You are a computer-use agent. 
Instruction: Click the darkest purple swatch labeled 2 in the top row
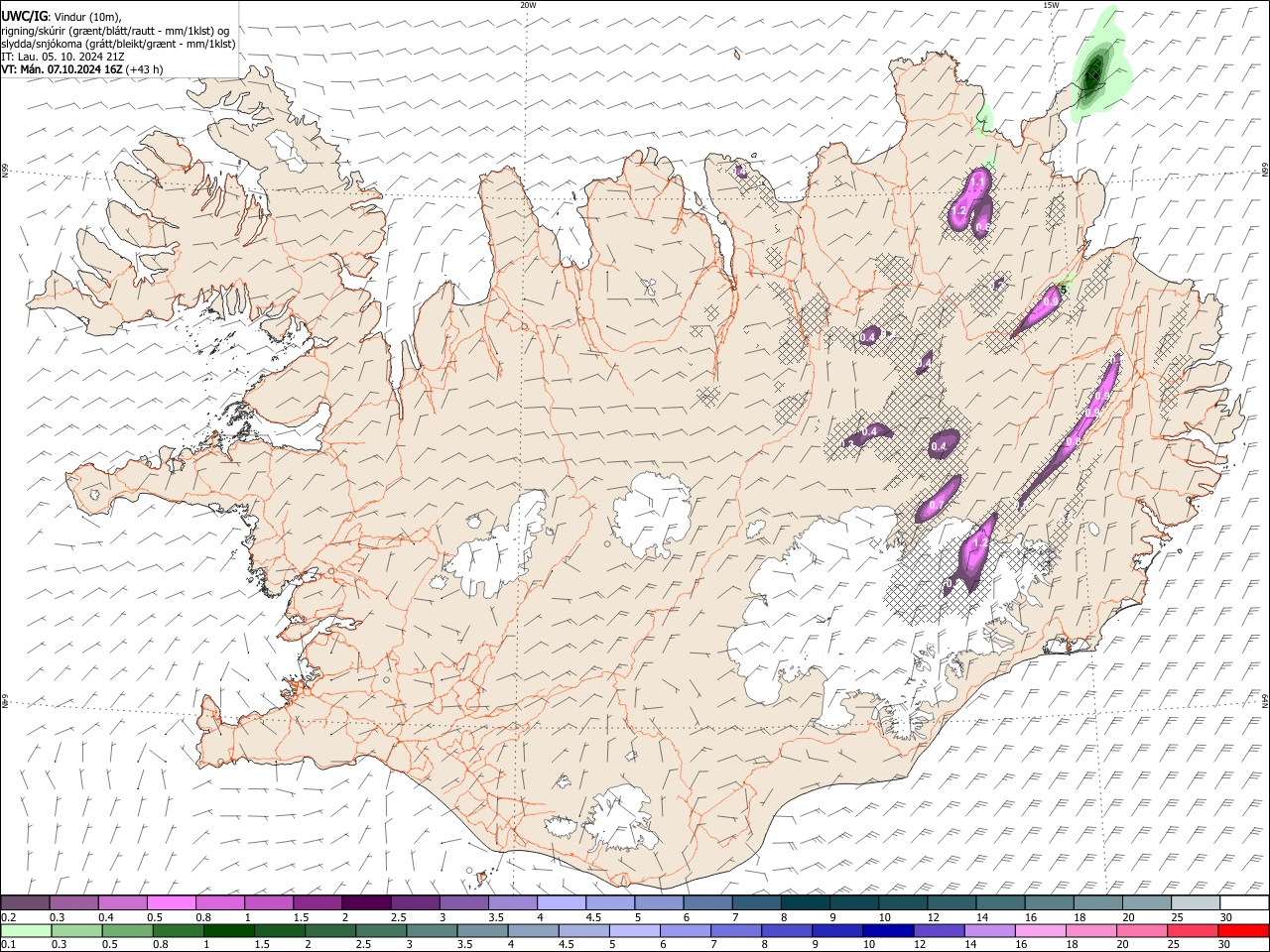366,903
